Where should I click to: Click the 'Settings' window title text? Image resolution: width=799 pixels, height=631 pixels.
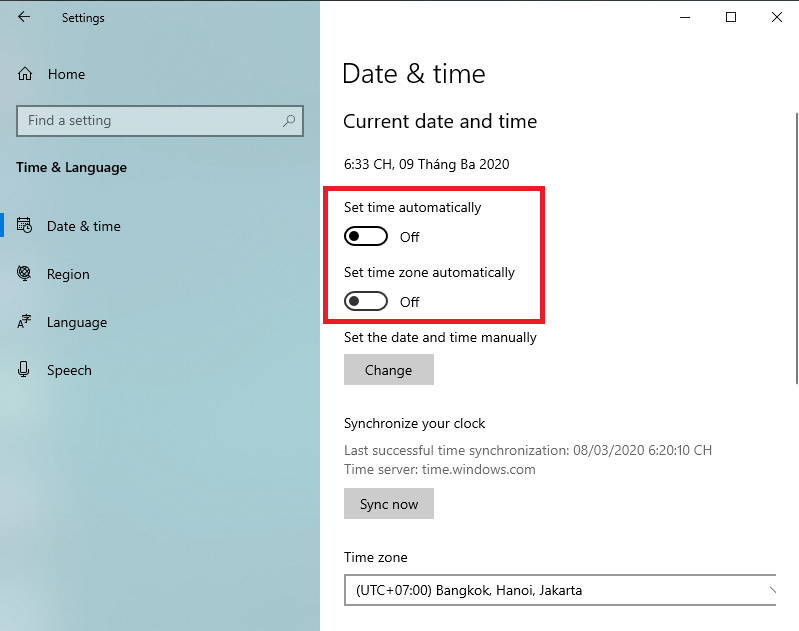(x=83, y=18)
